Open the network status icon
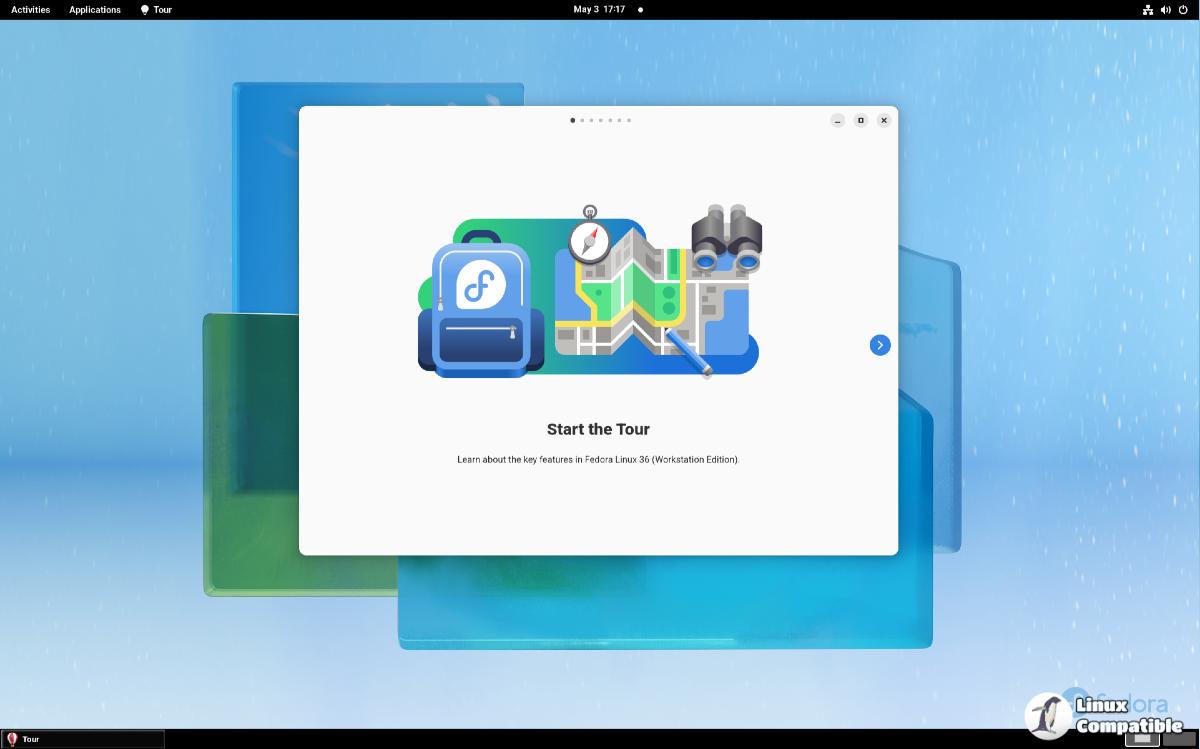Viewport: 1200px width, 749px height. [x=1147, y=10]
